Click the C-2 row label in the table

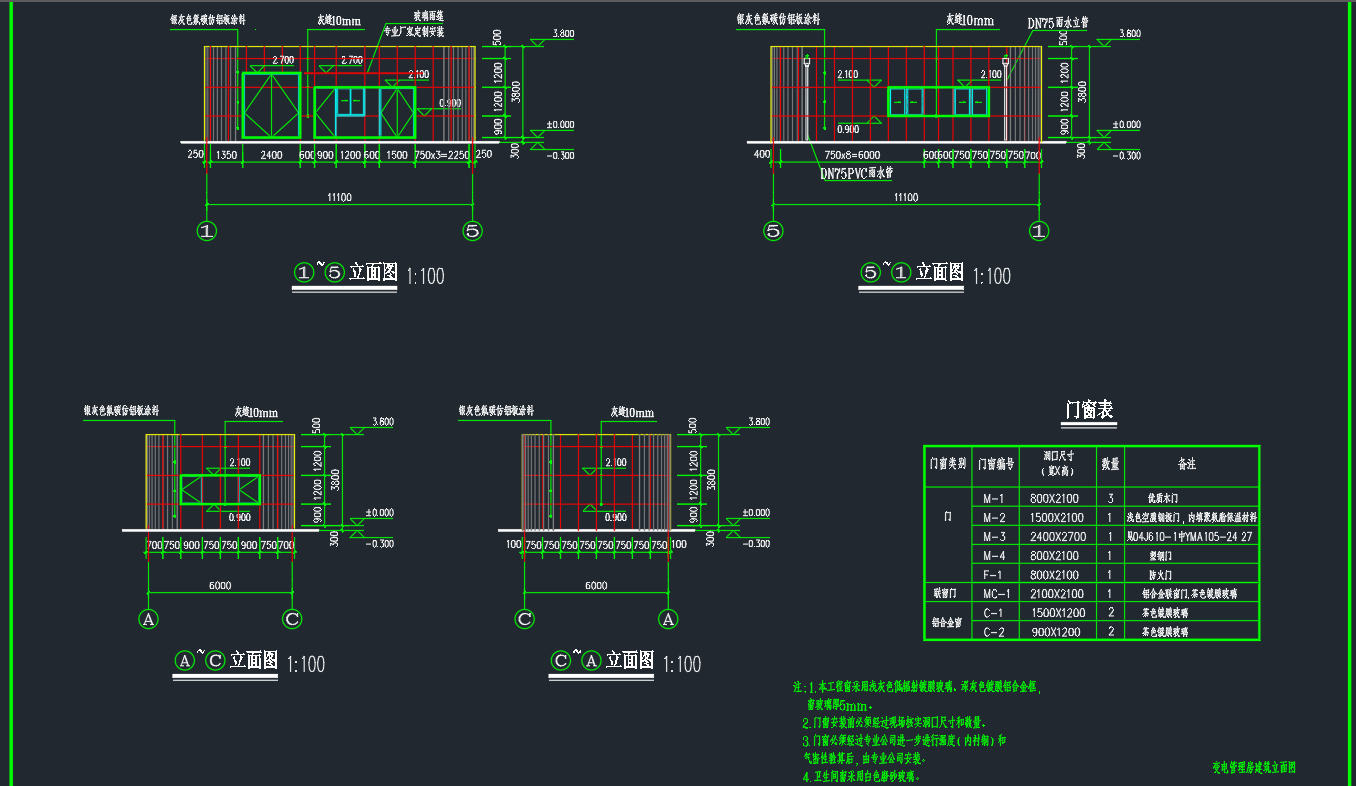(993, 631)
